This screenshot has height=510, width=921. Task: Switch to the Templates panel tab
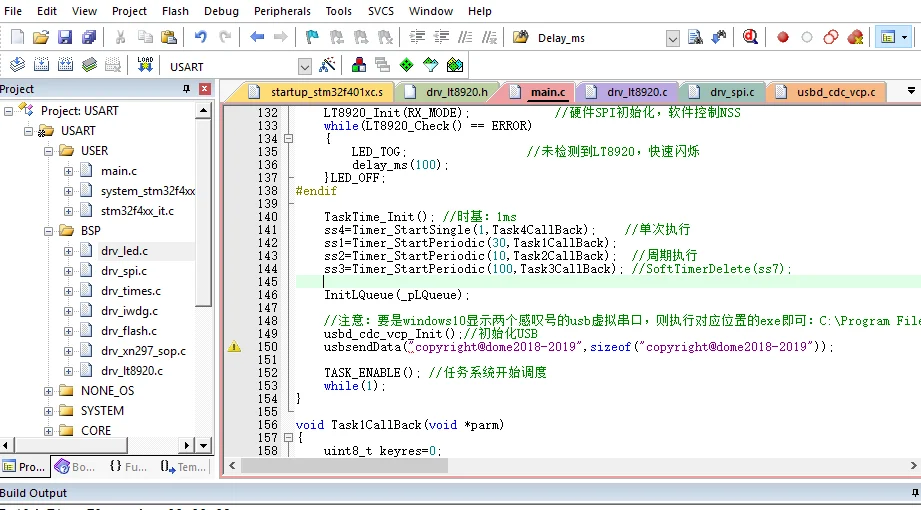[183, 467]
